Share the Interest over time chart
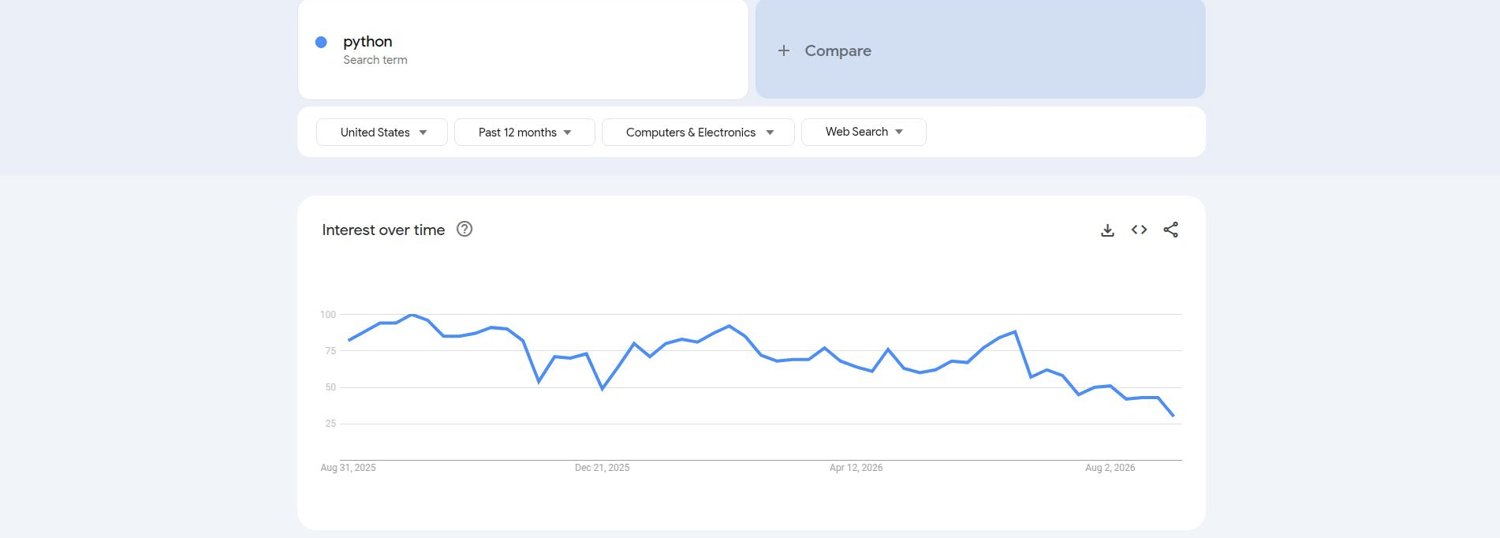The width and height of the screenshot is (1500, 538). (x=1171, y=230)
